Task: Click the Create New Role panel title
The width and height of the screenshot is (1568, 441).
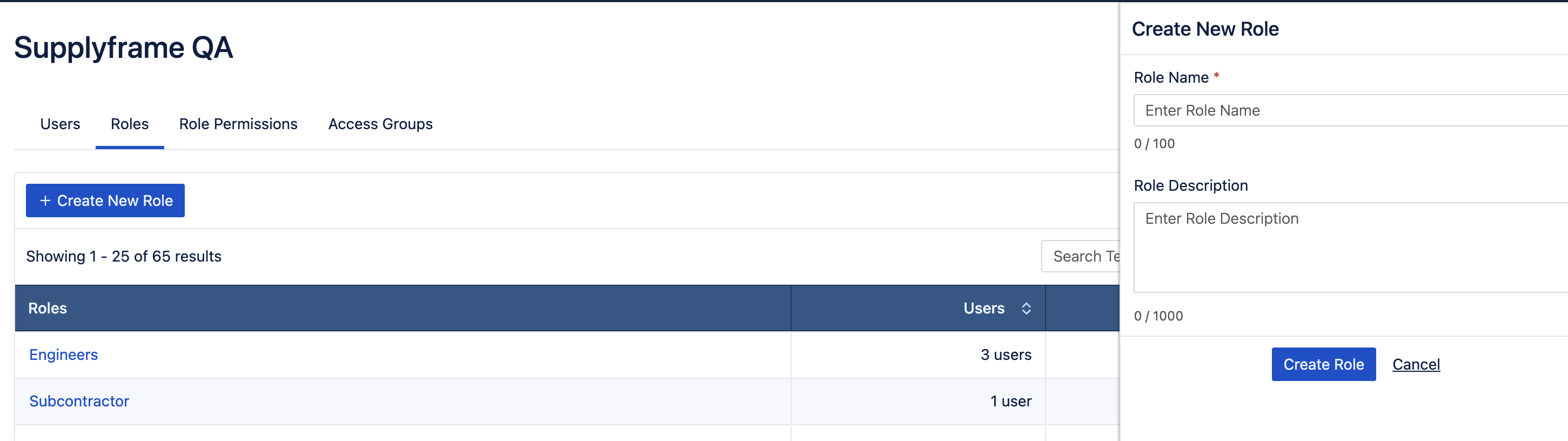Action: tap(1204, 29)
